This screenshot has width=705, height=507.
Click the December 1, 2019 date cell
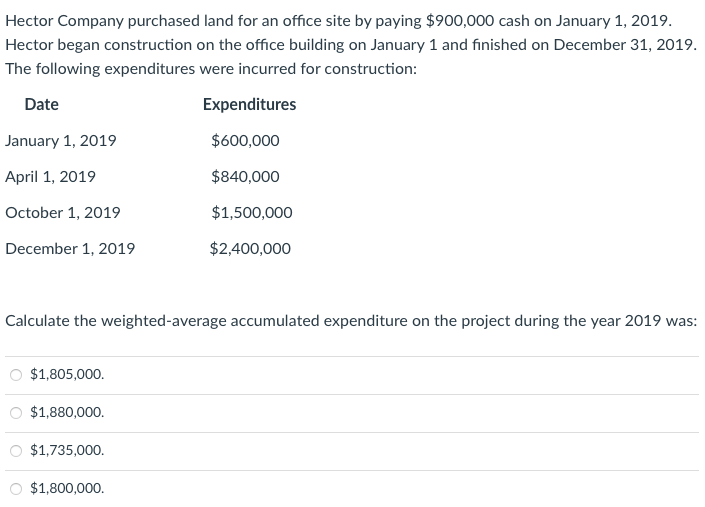pos(70,249)
